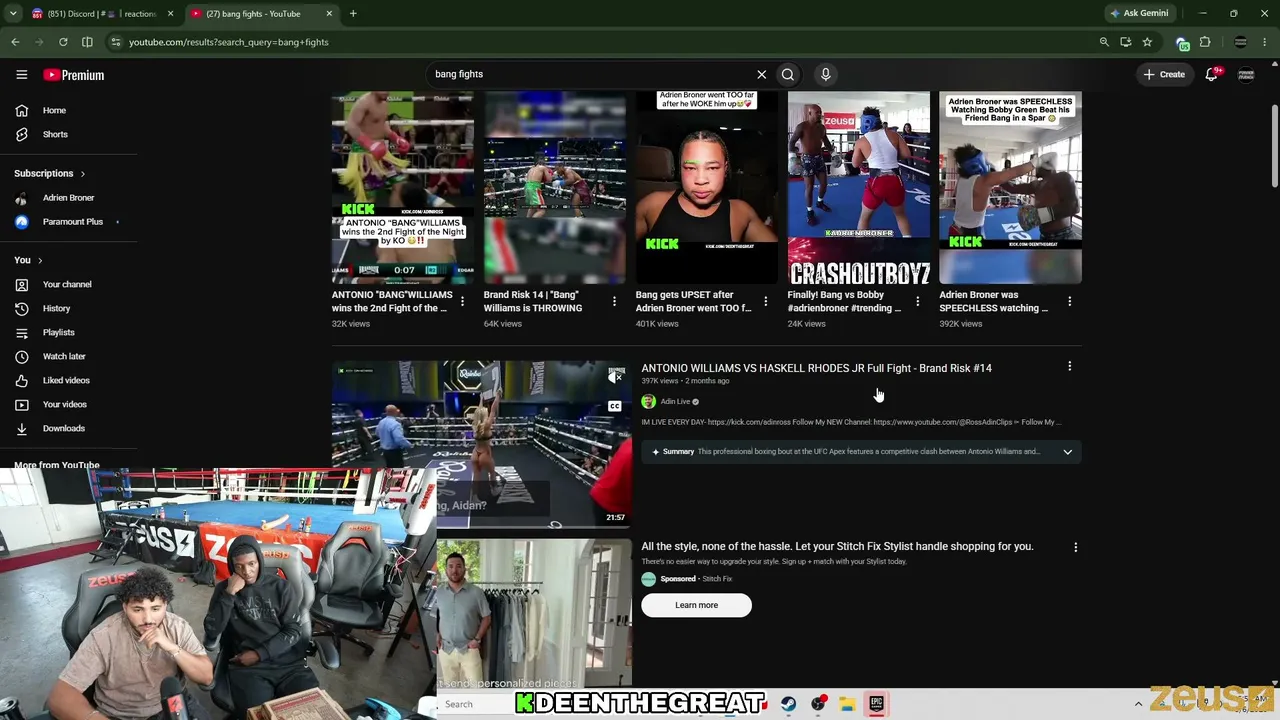
Task: Unmute the Antonio Williams video preview
Action: click(x=615, y=377)
